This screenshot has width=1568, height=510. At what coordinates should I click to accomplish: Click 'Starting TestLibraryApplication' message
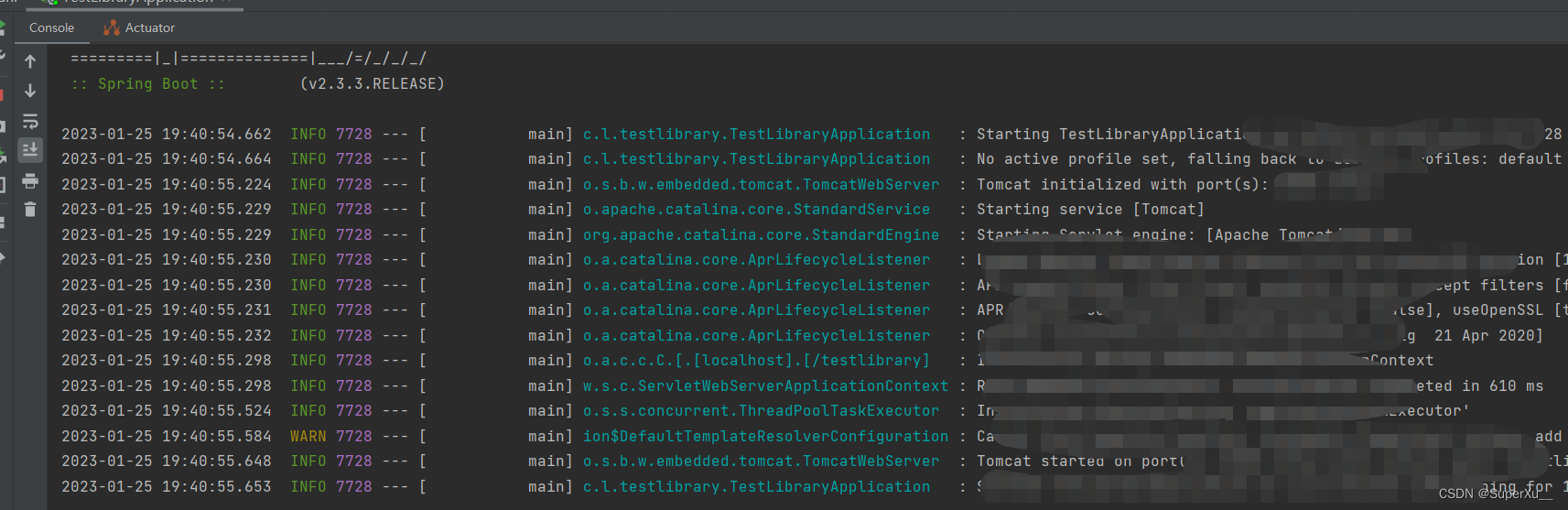tap(1111, 135)
